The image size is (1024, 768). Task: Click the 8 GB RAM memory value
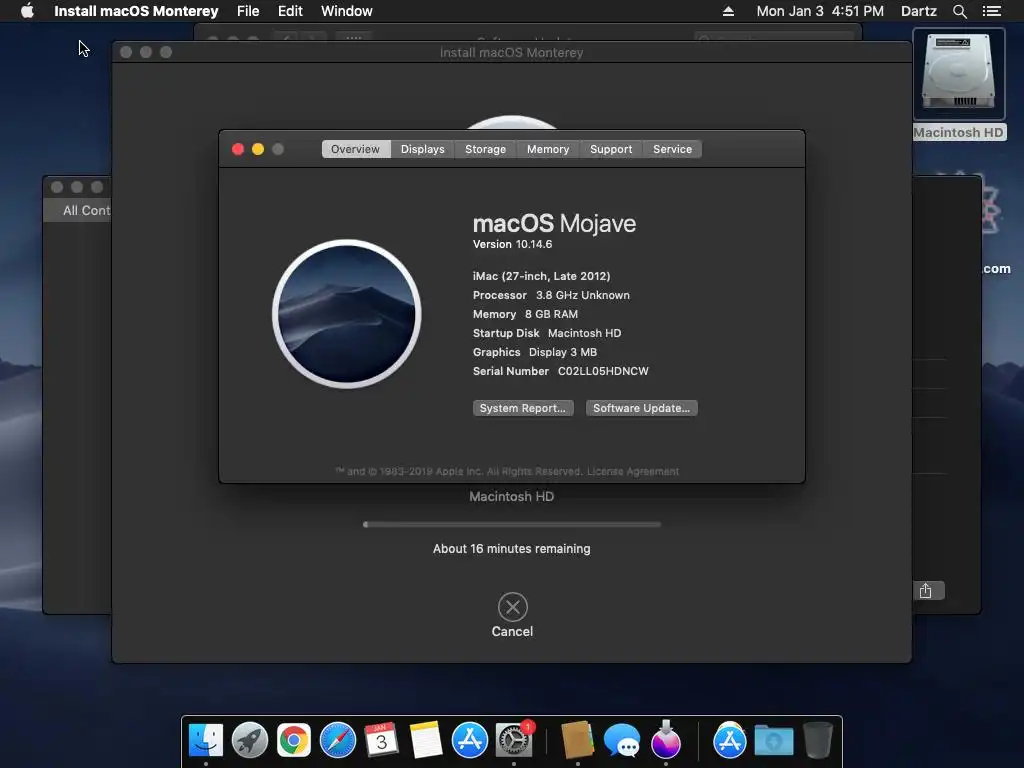click(x=551, y=314)
